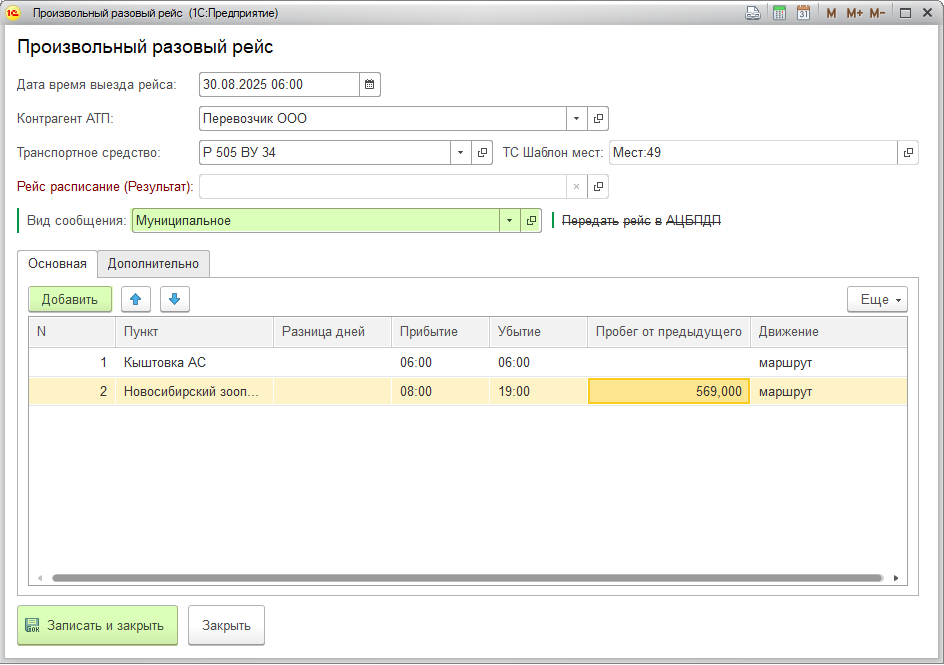Screen dimensions: 944x665
Task: Open Контрагент АТП record via open icon
Action: tap(598, 119)
